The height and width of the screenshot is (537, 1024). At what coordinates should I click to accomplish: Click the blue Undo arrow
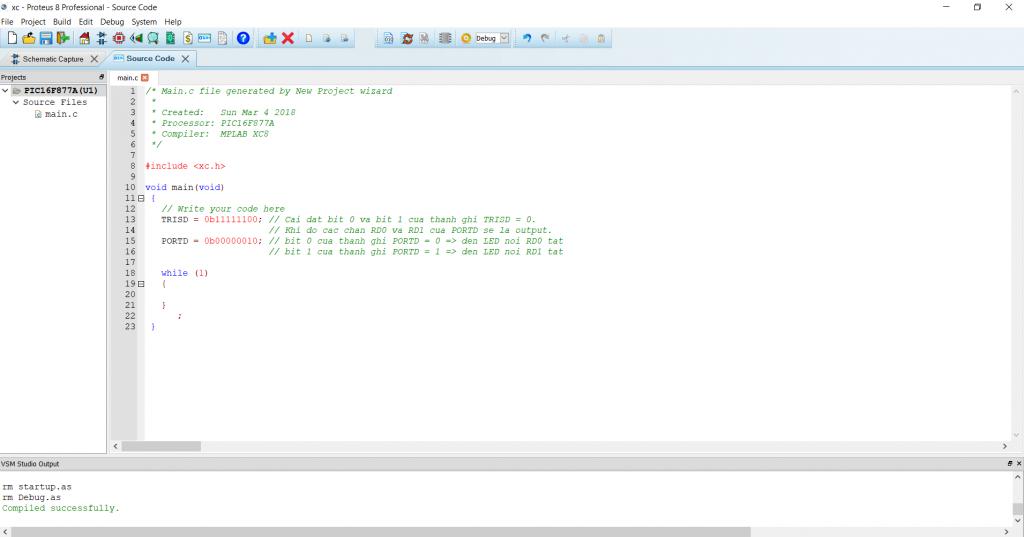point(526,39)
